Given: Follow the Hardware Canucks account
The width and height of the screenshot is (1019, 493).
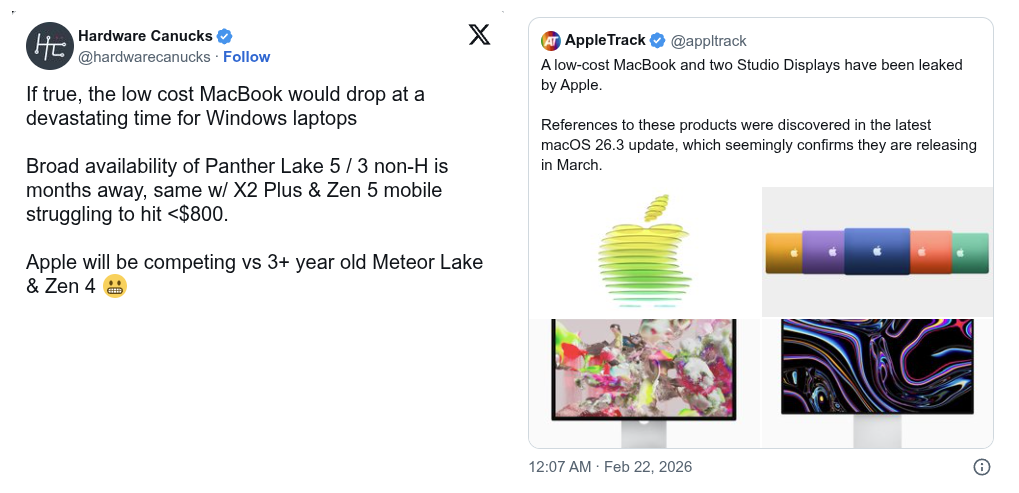Looking at the screenshot, I should pos(246,57).
